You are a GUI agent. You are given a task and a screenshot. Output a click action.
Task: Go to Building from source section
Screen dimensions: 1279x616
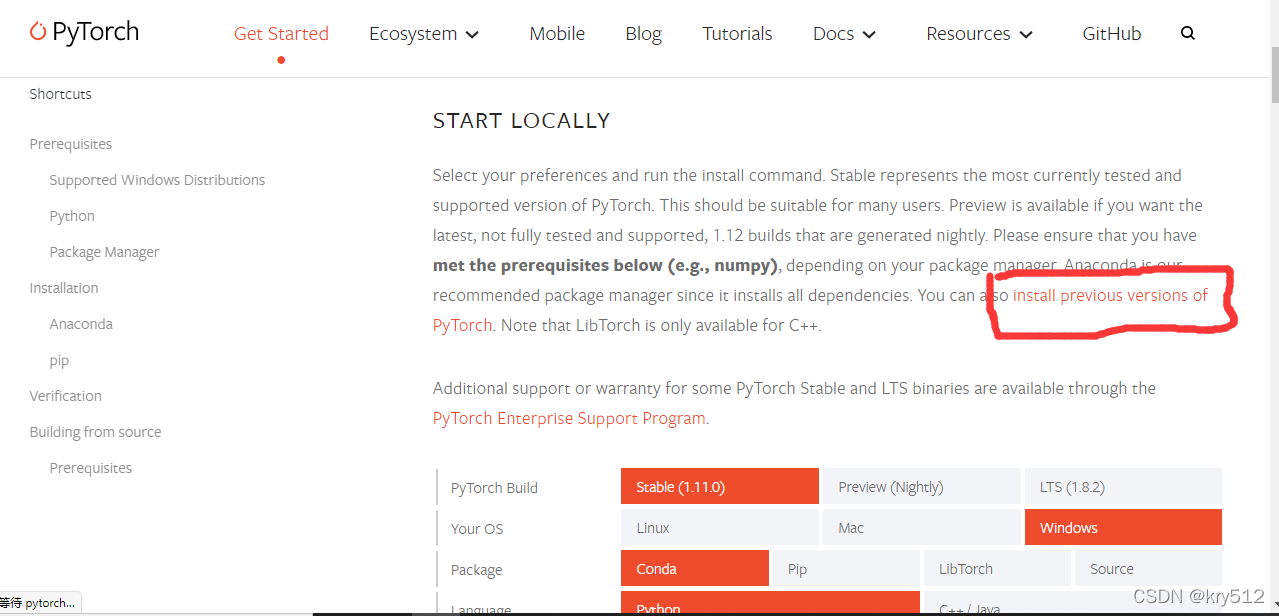point(95,432)
